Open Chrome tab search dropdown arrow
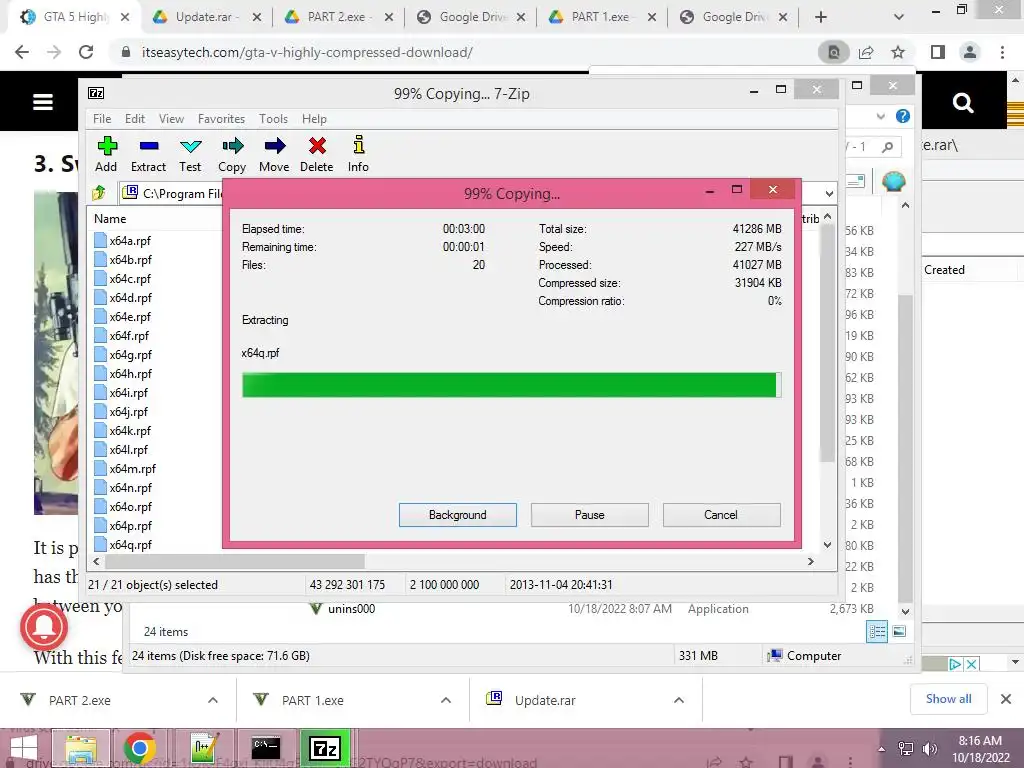This screenshot has height=768, width=1024. [x=899, y=18]
